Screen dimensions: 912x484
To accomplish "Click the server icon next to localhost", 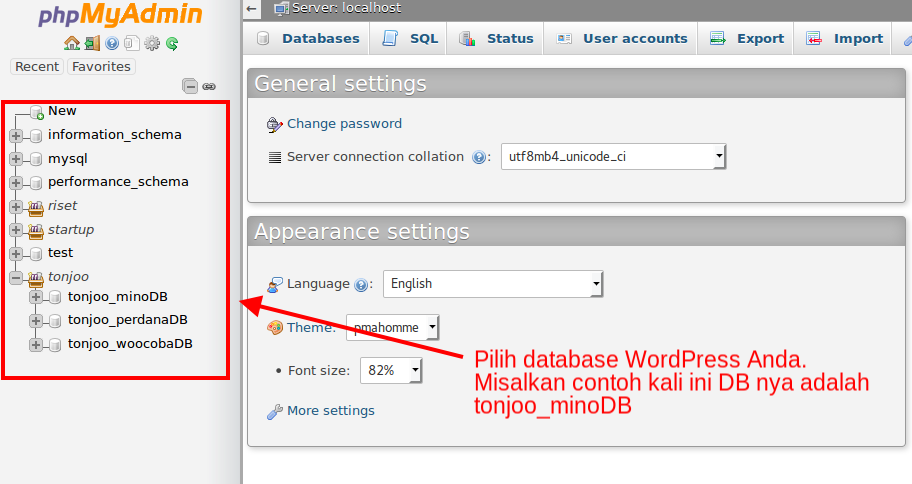I will [x=282, y=9].
